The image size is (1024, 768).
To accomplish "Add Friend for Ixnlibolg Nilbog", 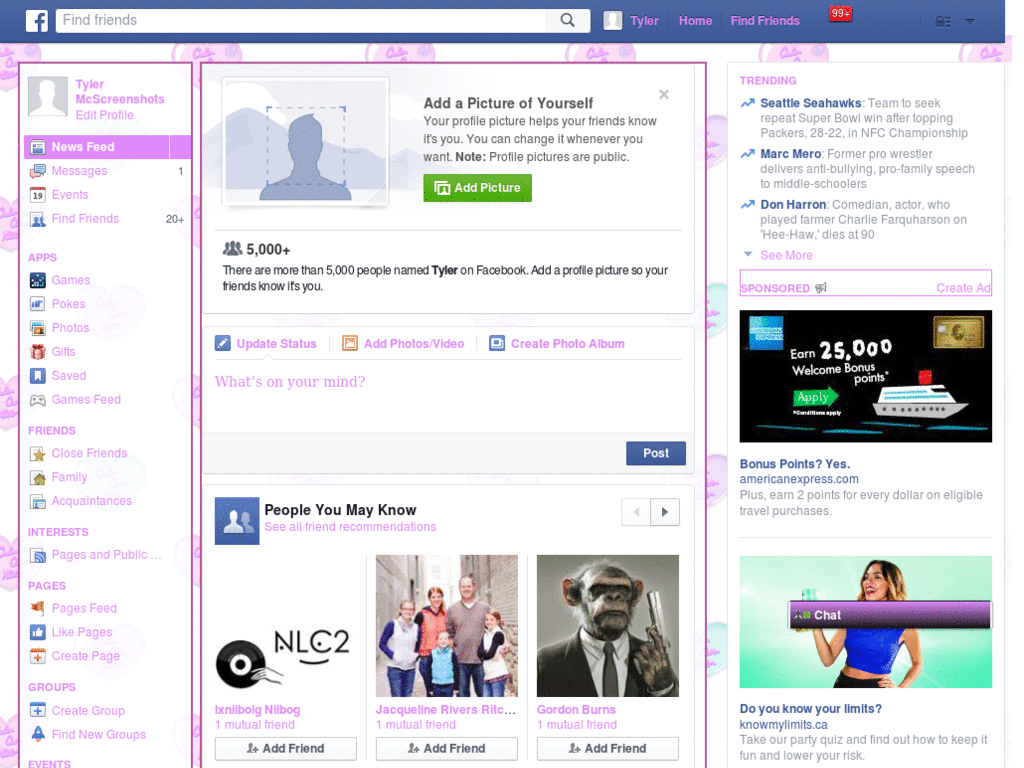I will click(286, 748).
